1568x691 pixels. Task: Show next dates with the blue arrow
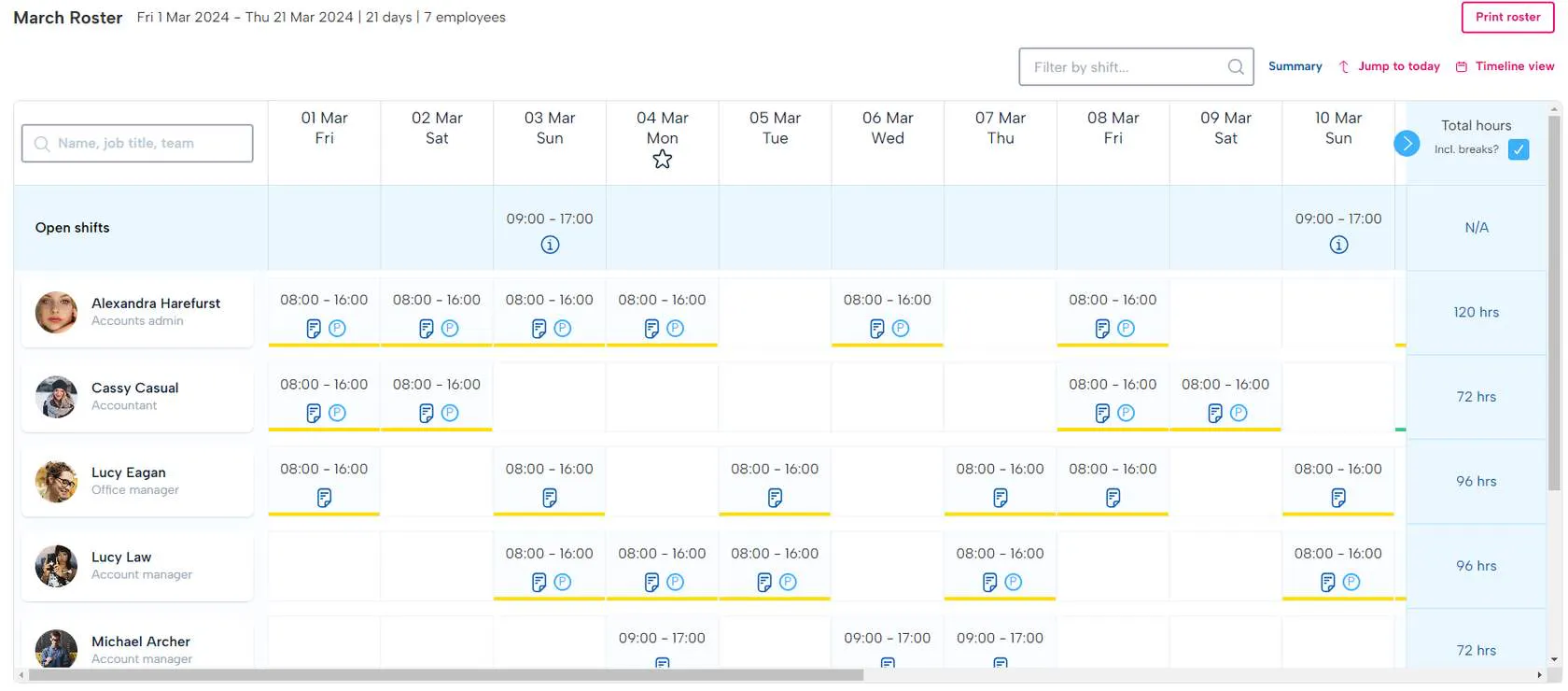point(1407,144)
